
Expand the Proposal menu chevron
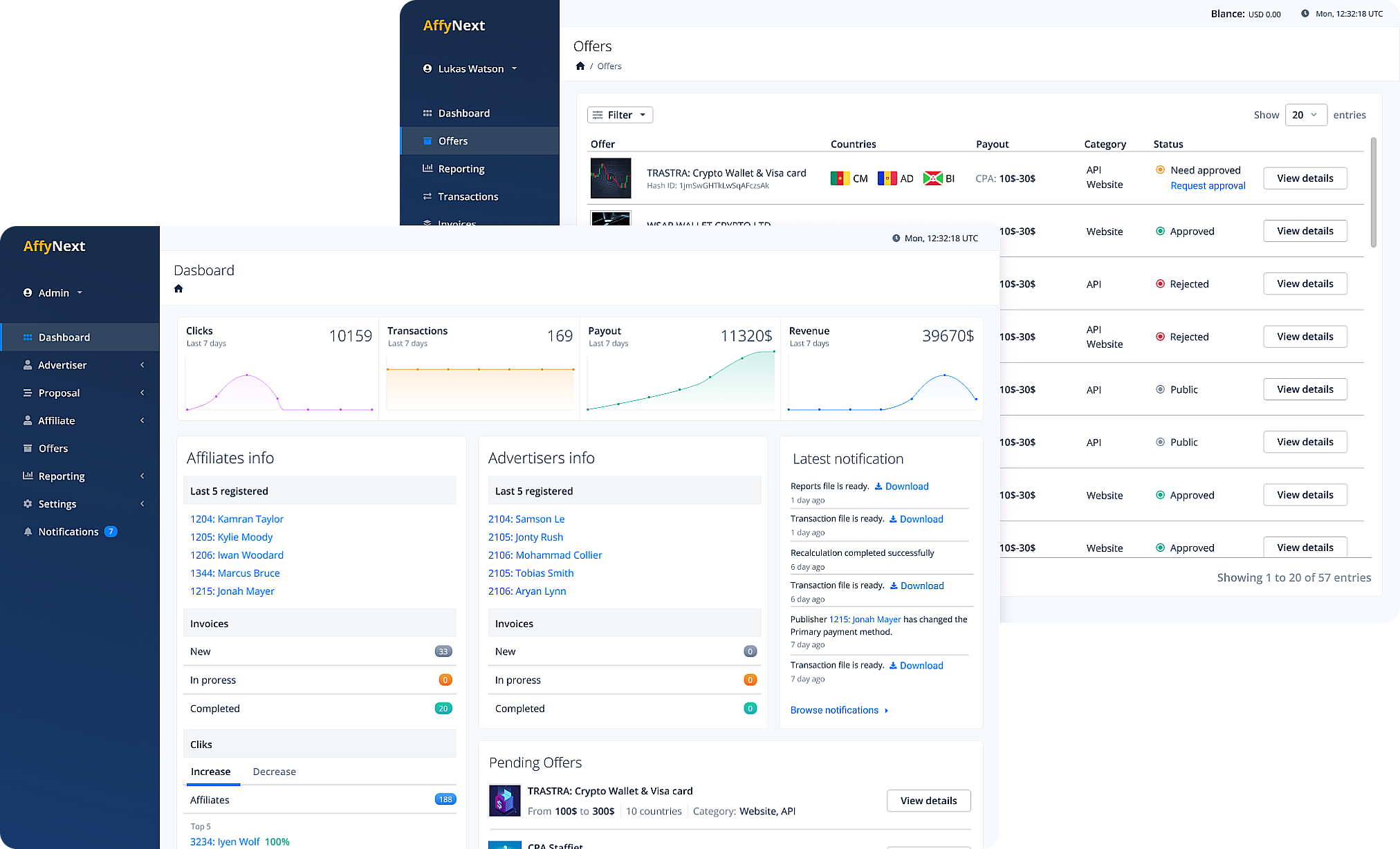coord(142,393)
